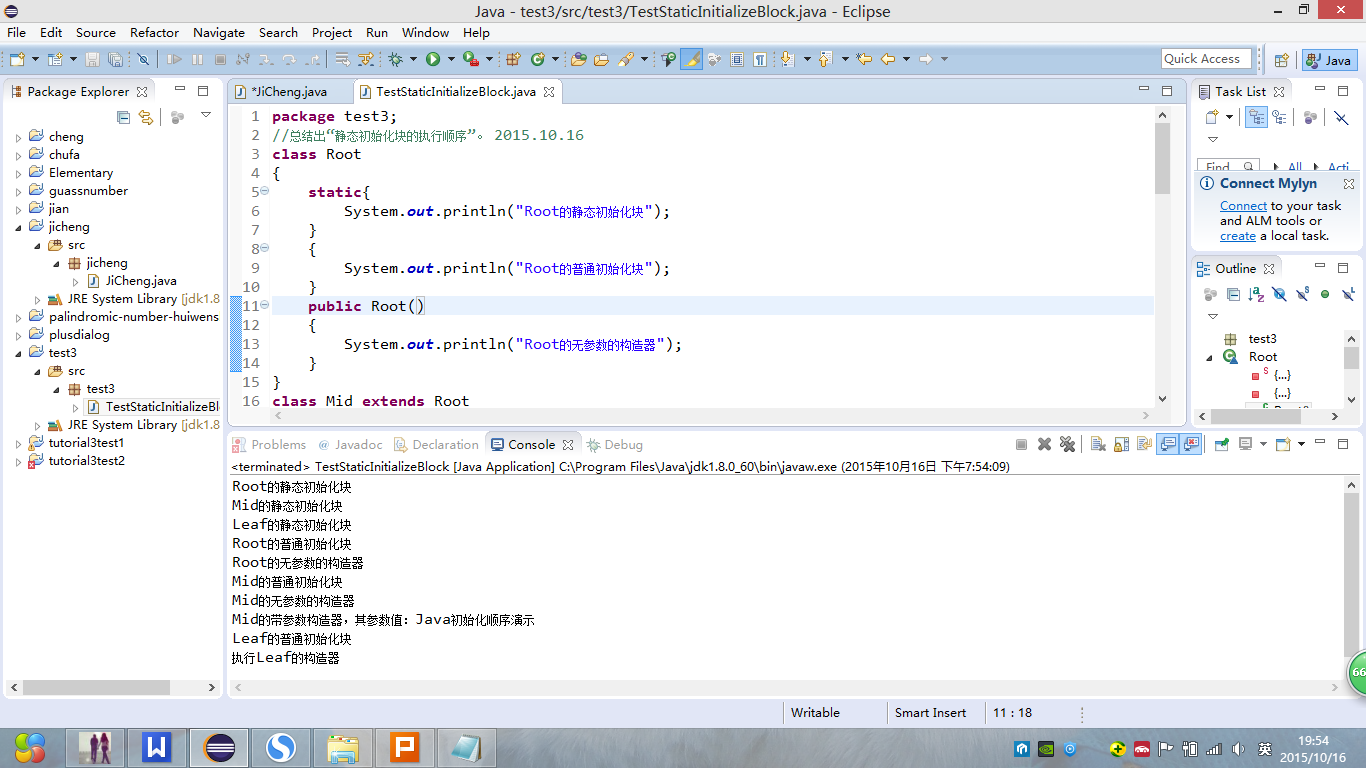
Task: Click Skip All Breakpoints icon
Action: [143, 59]
